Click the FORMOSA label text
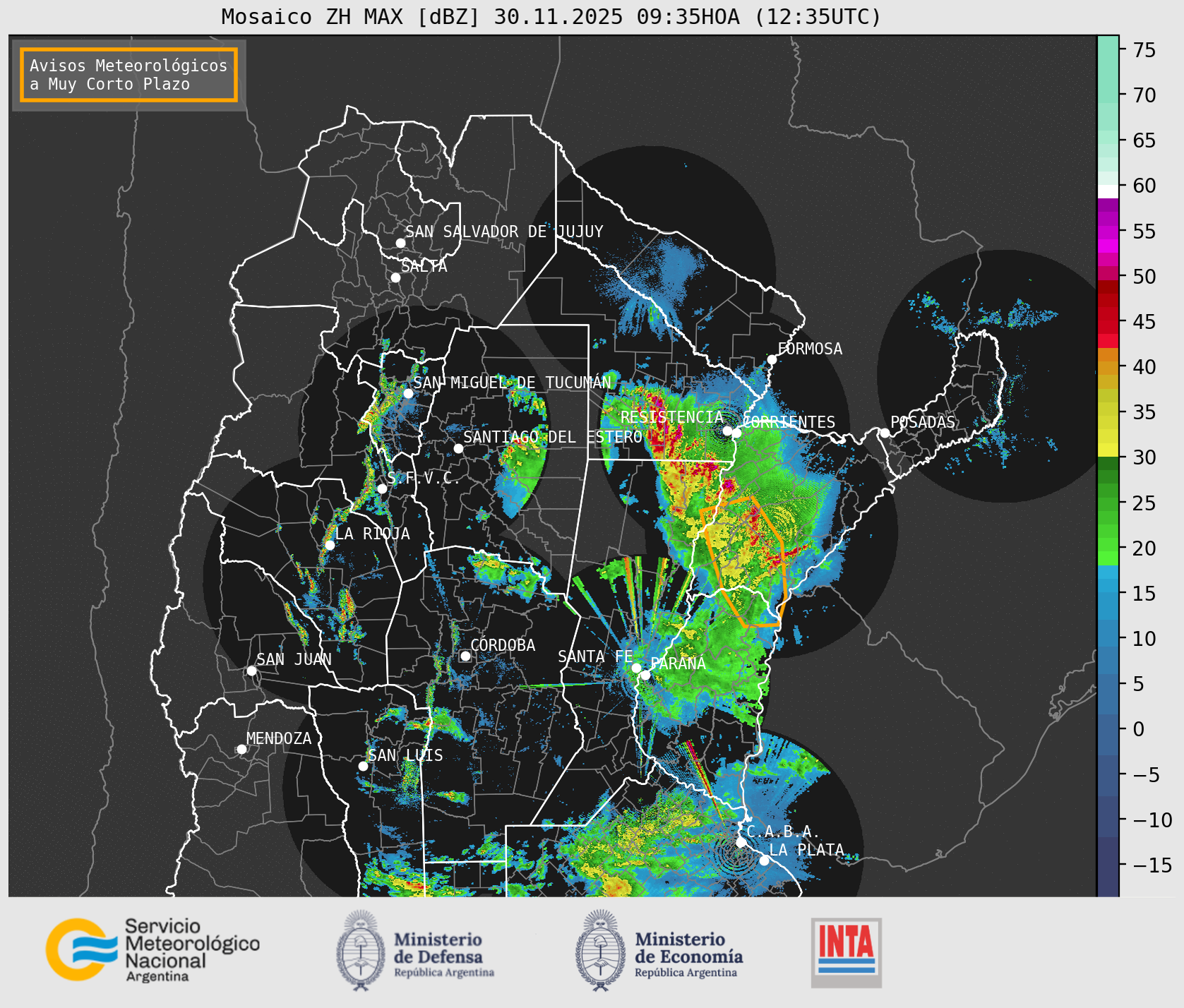Viewport: 1184px width, 1008px height. coord(810,349)
